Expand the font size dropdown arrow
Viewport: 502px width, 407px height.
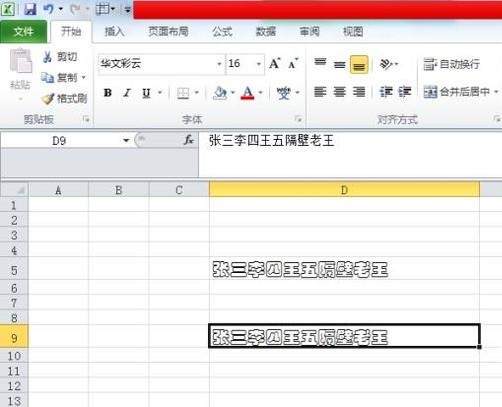tap(259, 64)
